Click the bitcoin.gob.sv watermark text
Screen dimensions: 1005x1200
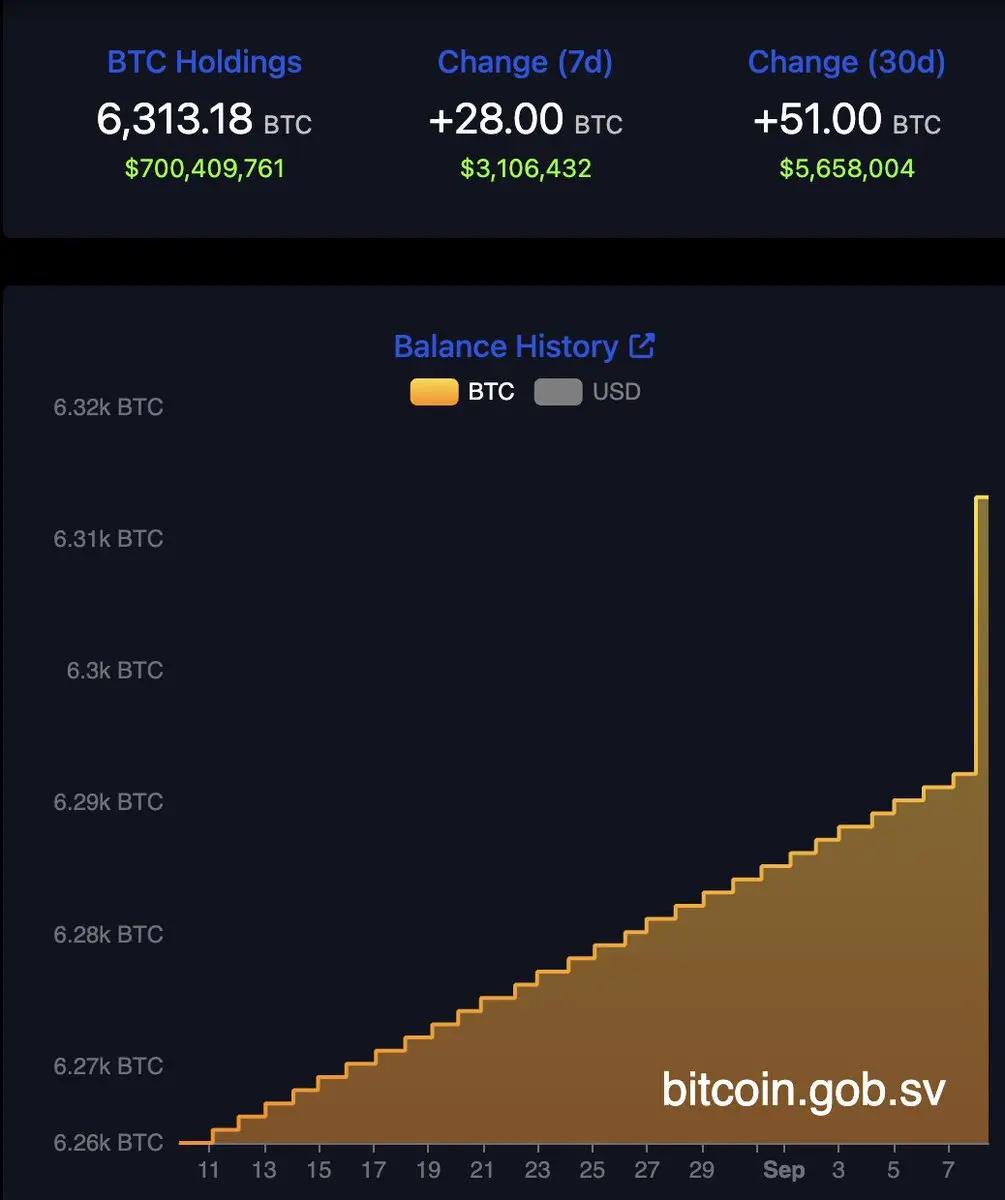coord(803,1089)
